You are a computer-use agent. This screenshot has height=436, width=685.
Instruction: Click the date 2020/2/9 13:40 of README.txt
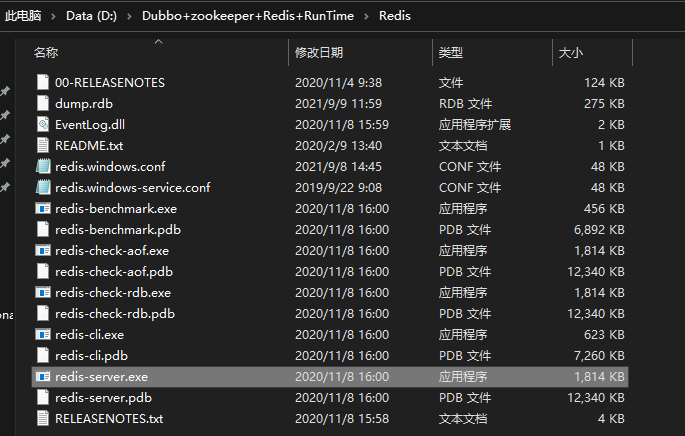(x=339, y=145)
